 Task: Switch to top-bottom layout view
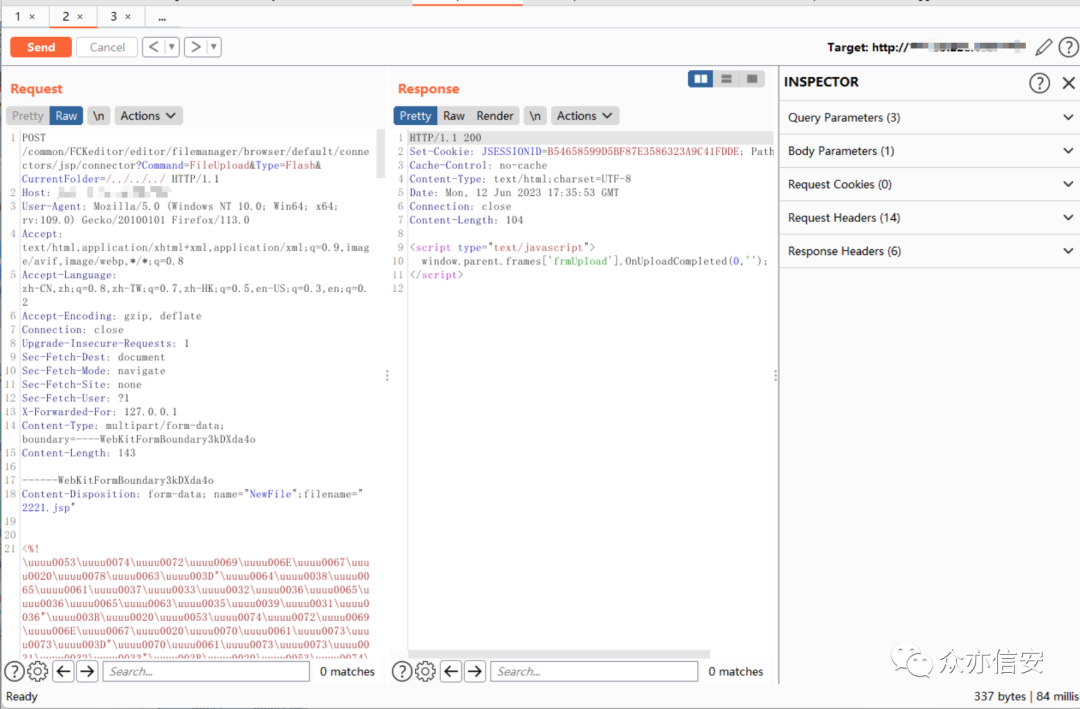tap(726, 79)
